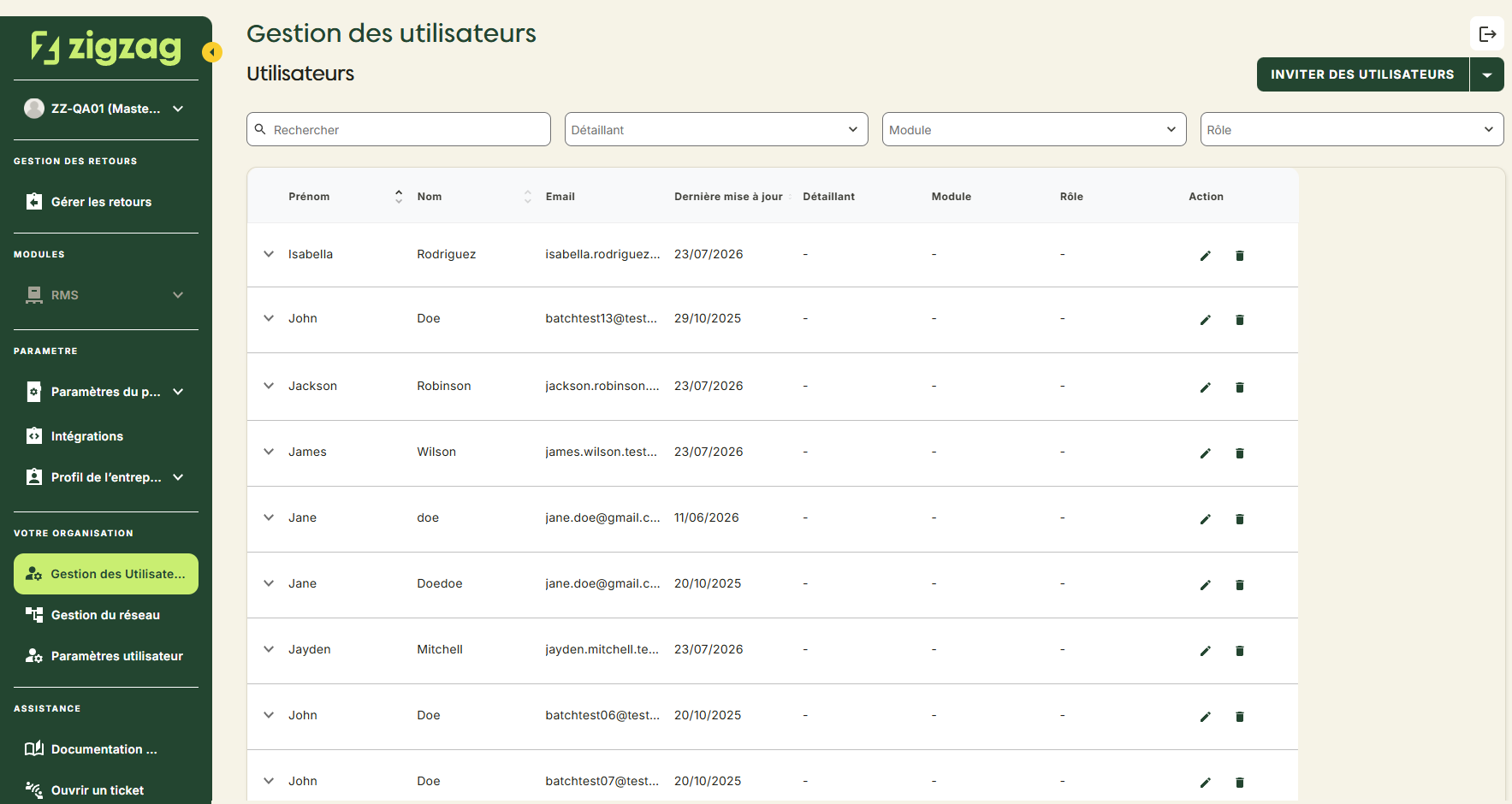Viewport: 1512px width, 804px height.
Task: Click Ouvrir un ticket in the sidebar
Action: (x=105, y=790)
